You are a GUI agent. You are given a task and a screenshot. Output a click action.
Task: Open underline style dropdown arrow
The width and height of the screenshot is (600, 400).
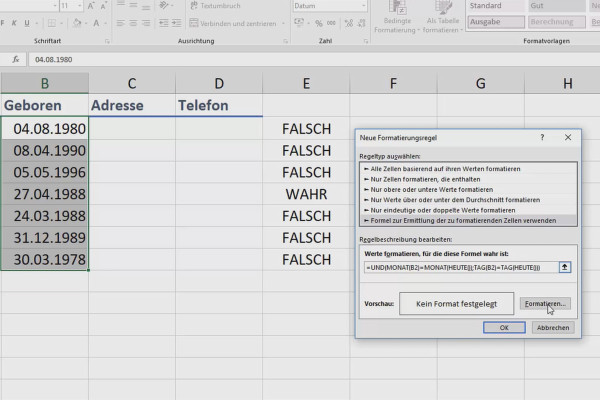point(36,23)
